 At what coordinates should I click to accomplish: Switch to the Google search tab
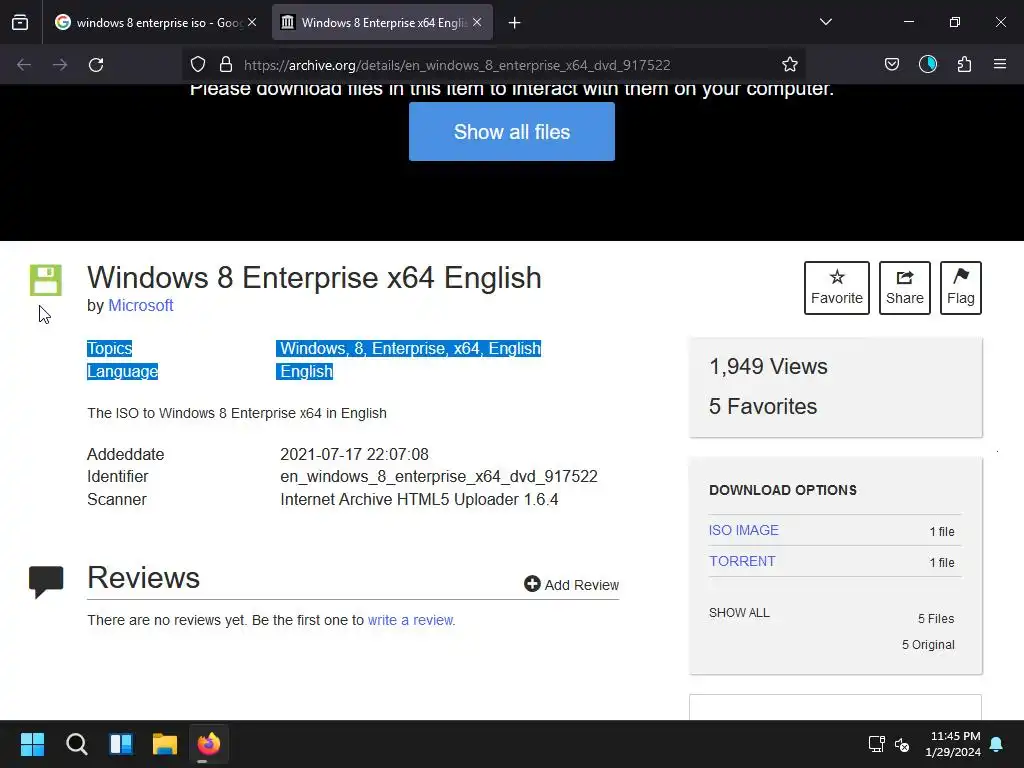click(x=156, y=23)
